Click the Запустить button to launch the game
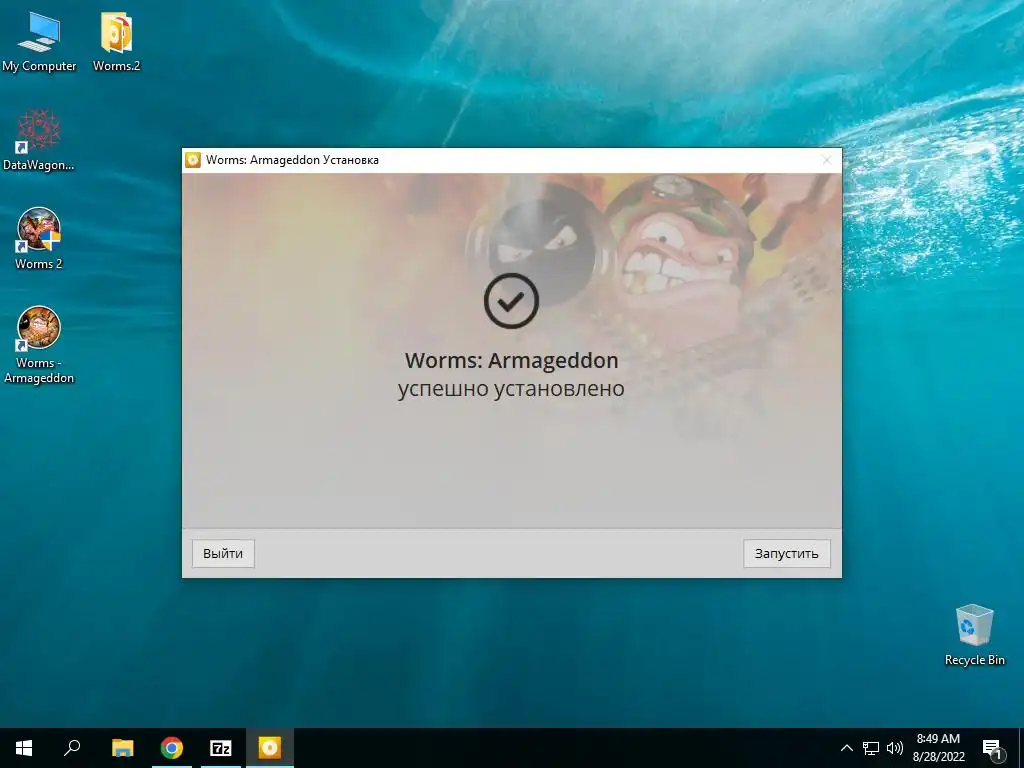1024x768 pixels. (x=786, y=553)
